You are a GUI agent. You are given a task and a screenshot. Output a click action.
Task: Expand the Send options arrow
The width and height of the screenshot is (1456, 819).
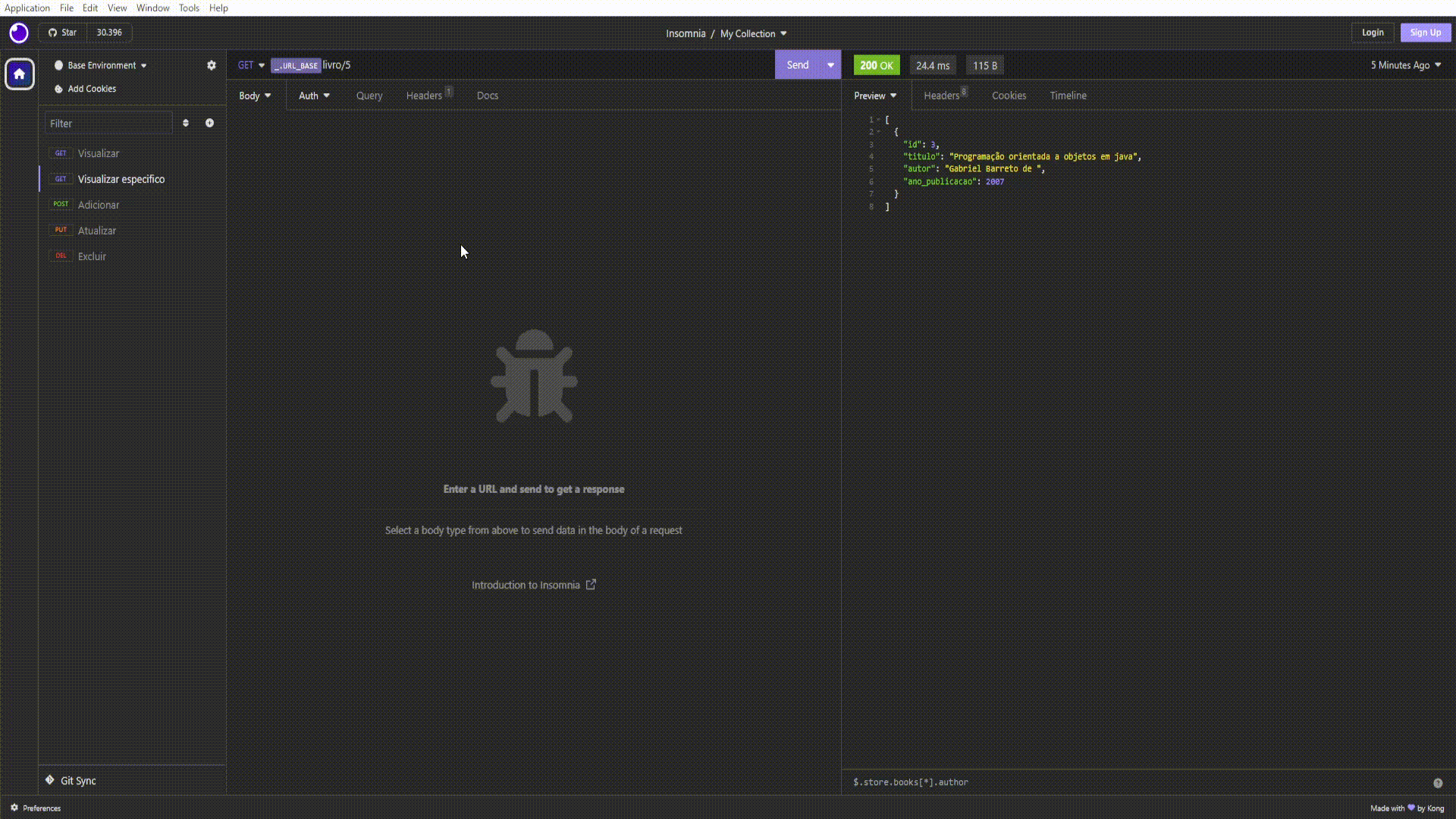830,65
